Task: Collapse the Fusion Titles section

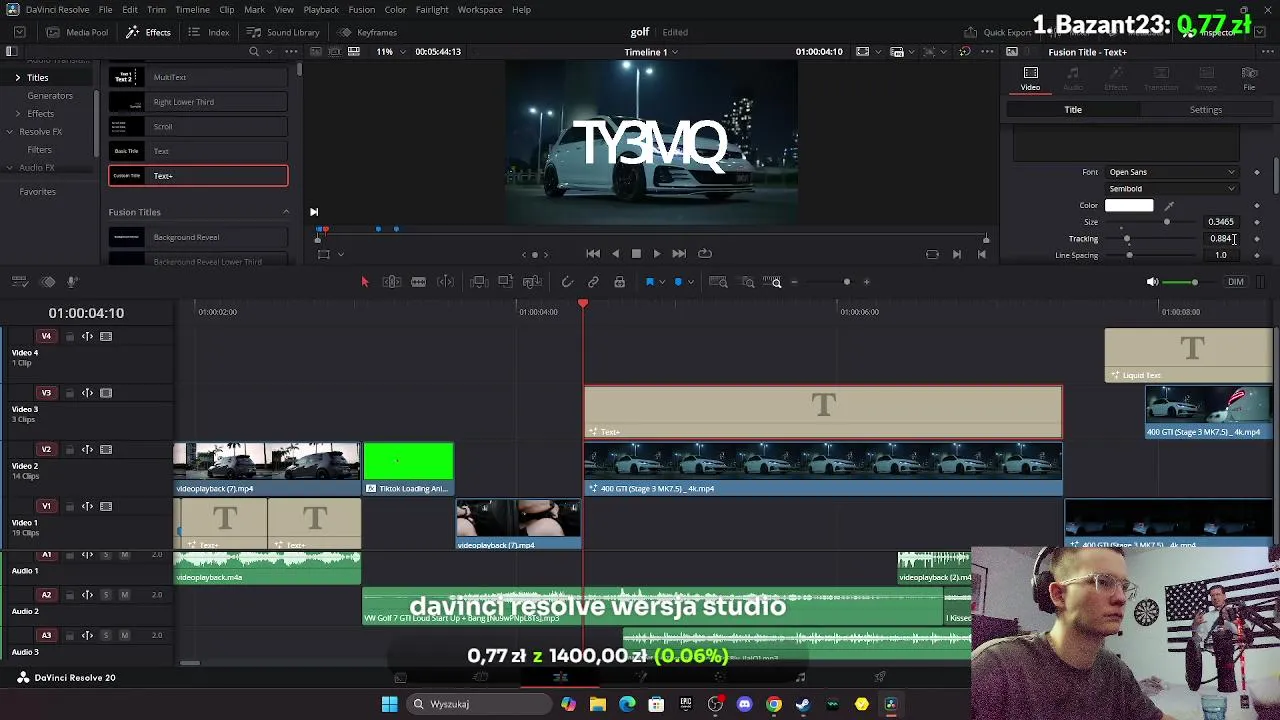Action: 286,212
